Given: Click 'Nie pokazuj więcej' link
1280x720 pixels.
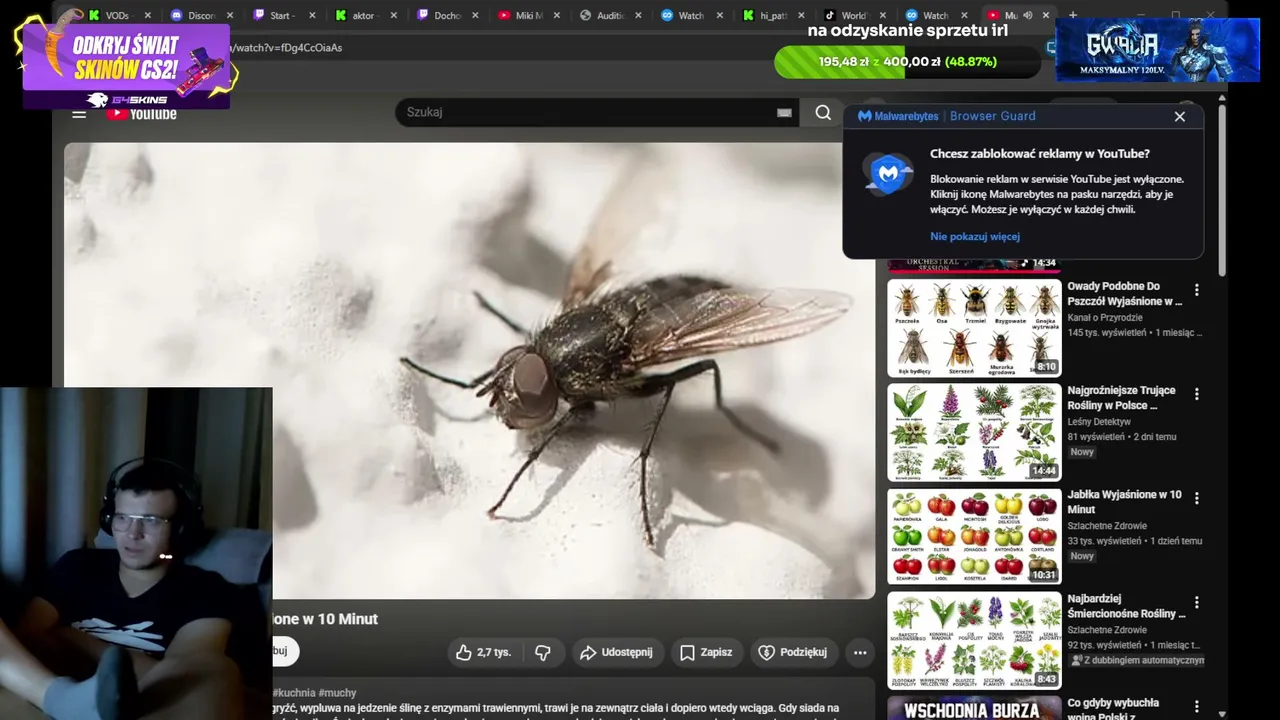Looking at the screenshot, I should 975,237.
